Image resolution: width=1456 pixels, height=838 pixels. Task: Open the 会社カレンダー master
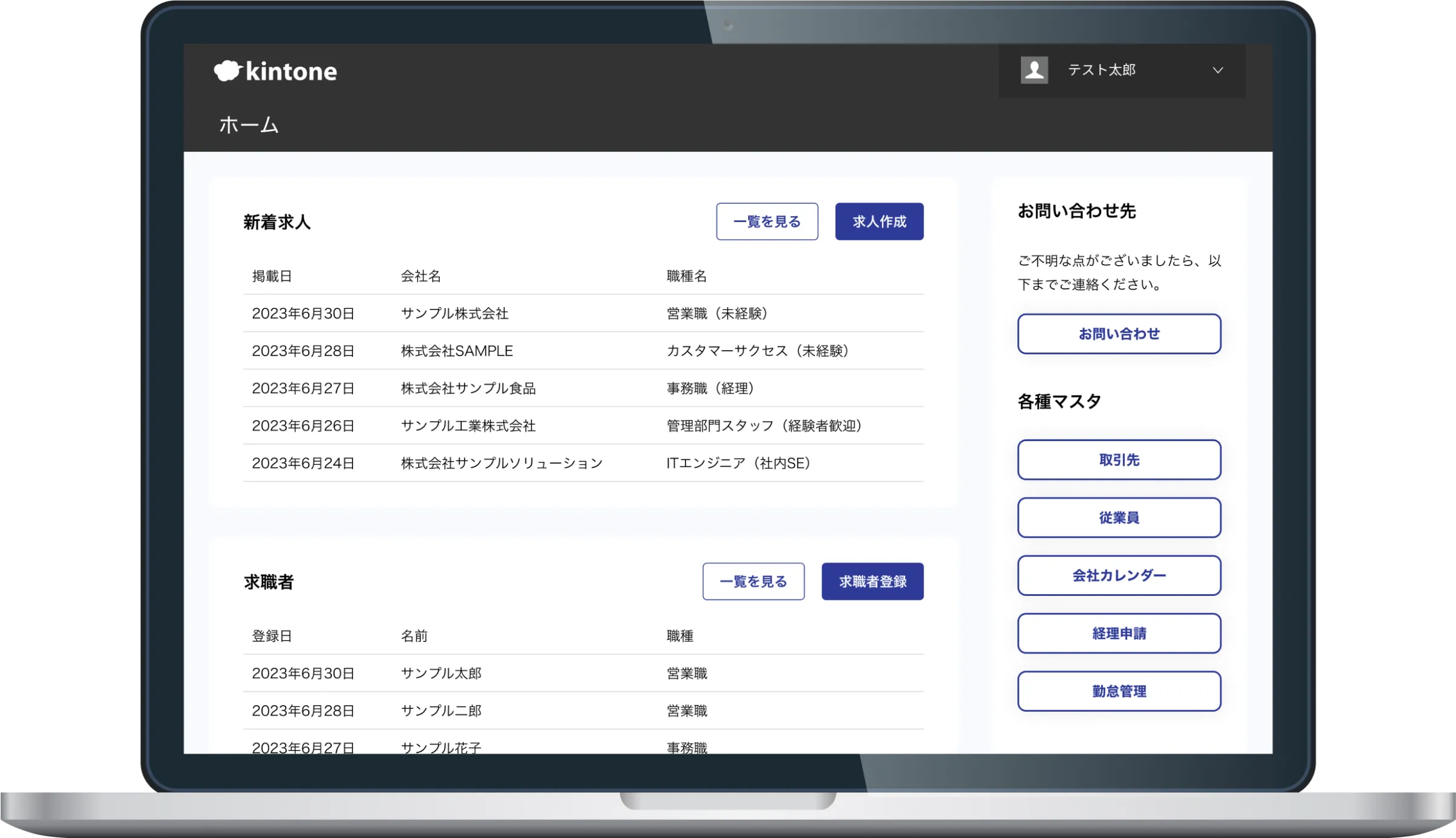pos(1119,575)
